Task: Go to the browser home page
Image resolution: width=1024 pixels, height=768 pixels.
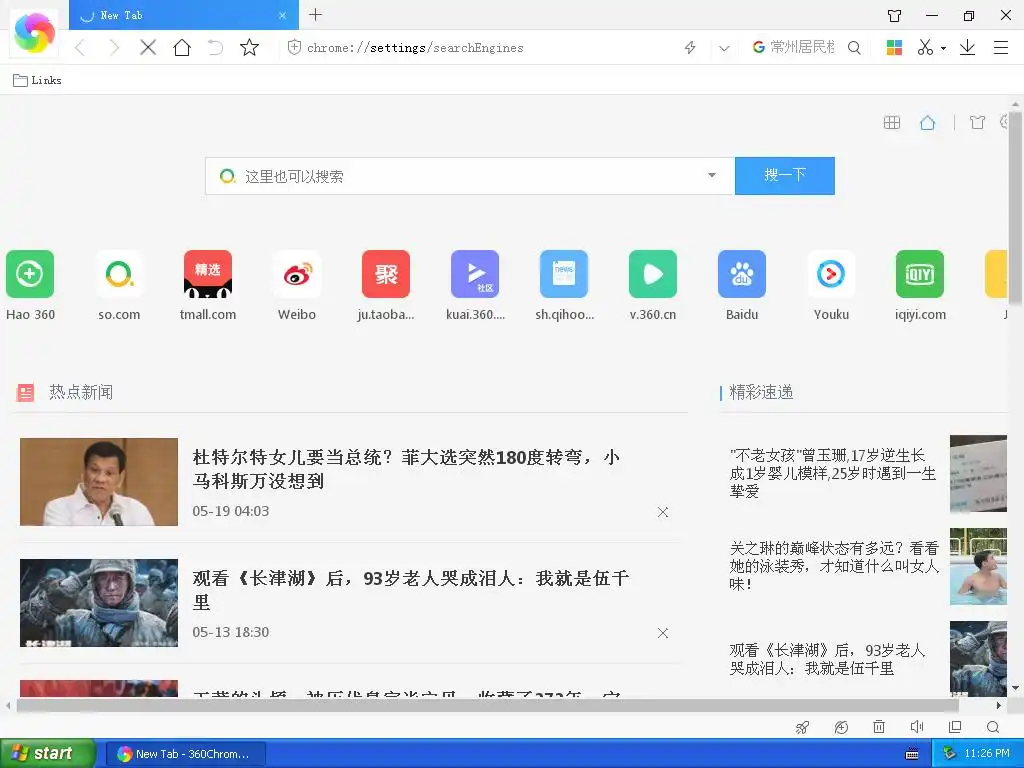Action: [182, 47]
